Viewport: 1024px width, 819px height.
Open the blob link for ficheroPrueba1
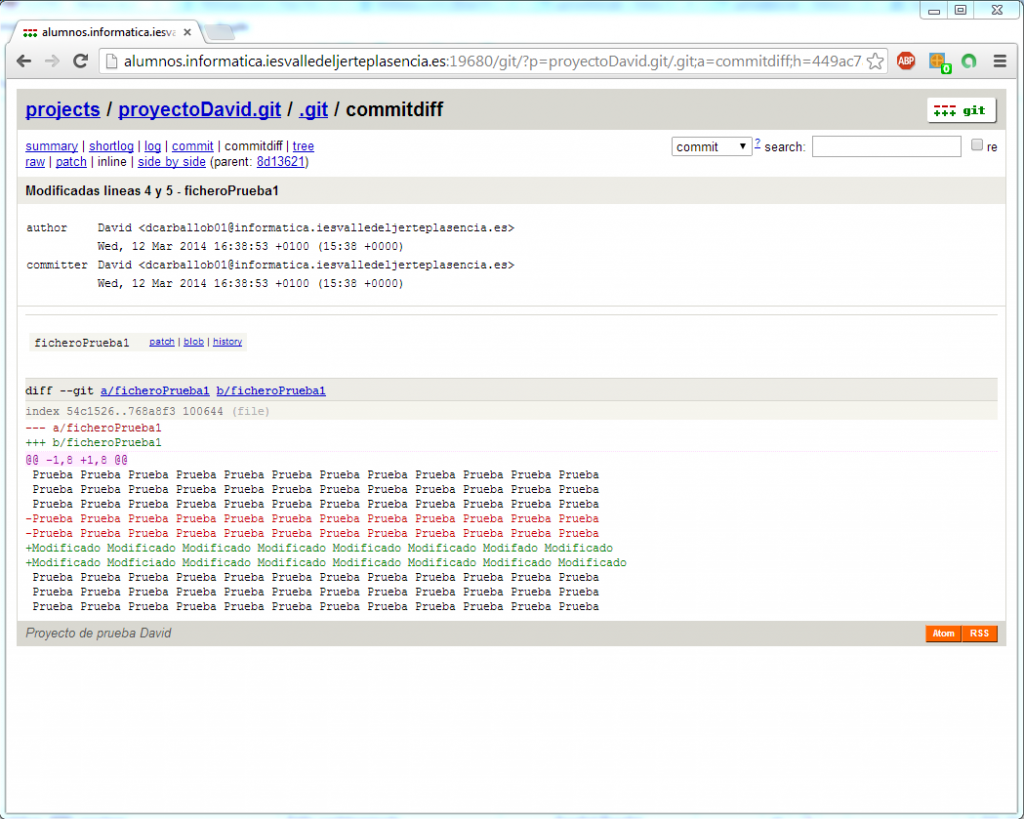(193, 342)
